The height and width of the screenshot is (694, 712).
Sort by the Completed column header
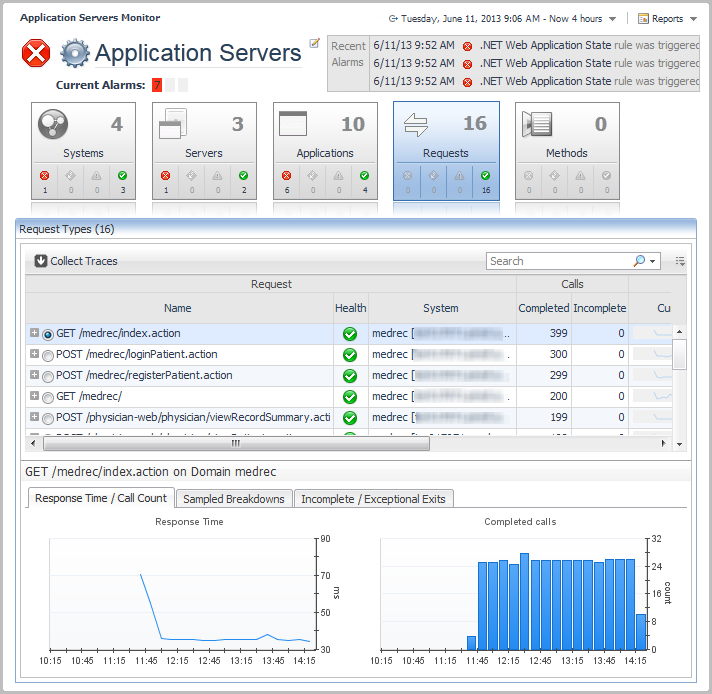pos(544,308)
